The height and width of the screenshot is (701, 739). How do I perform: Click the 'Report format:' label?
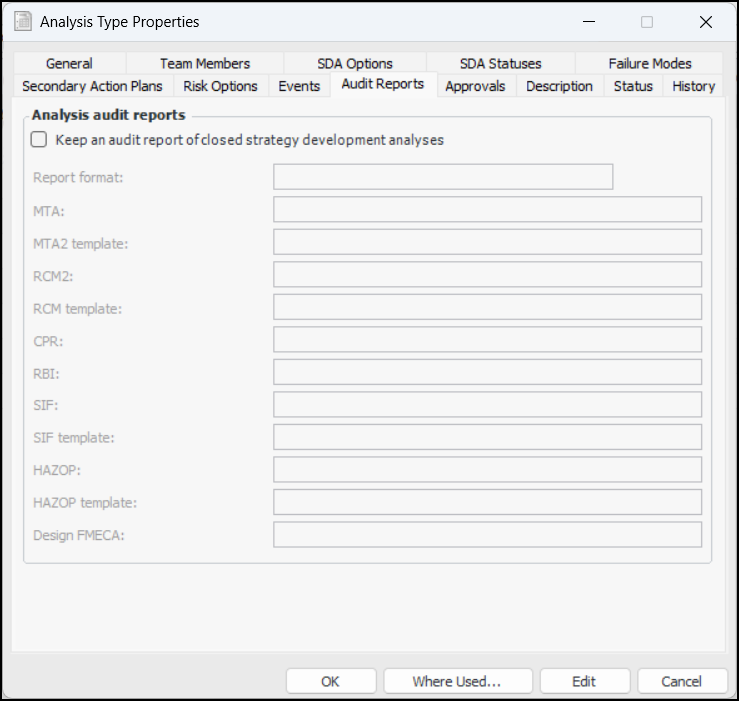(x=78, y=177)
